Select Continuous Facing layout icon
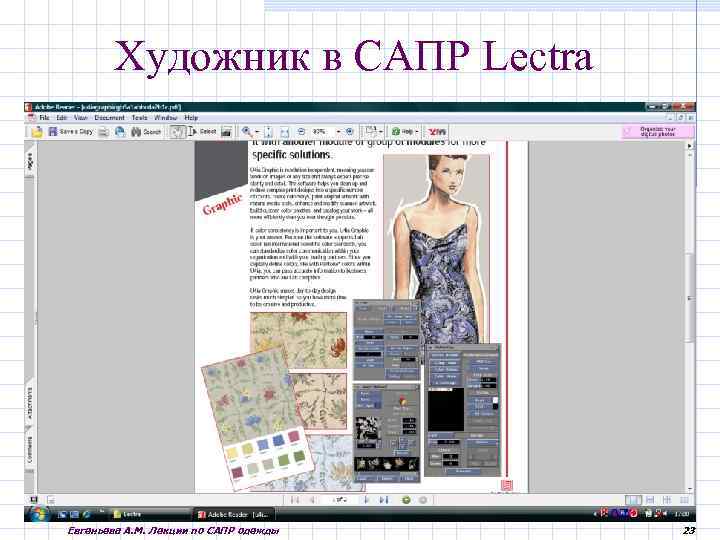 pyautogui.click(x=667, y=500)
